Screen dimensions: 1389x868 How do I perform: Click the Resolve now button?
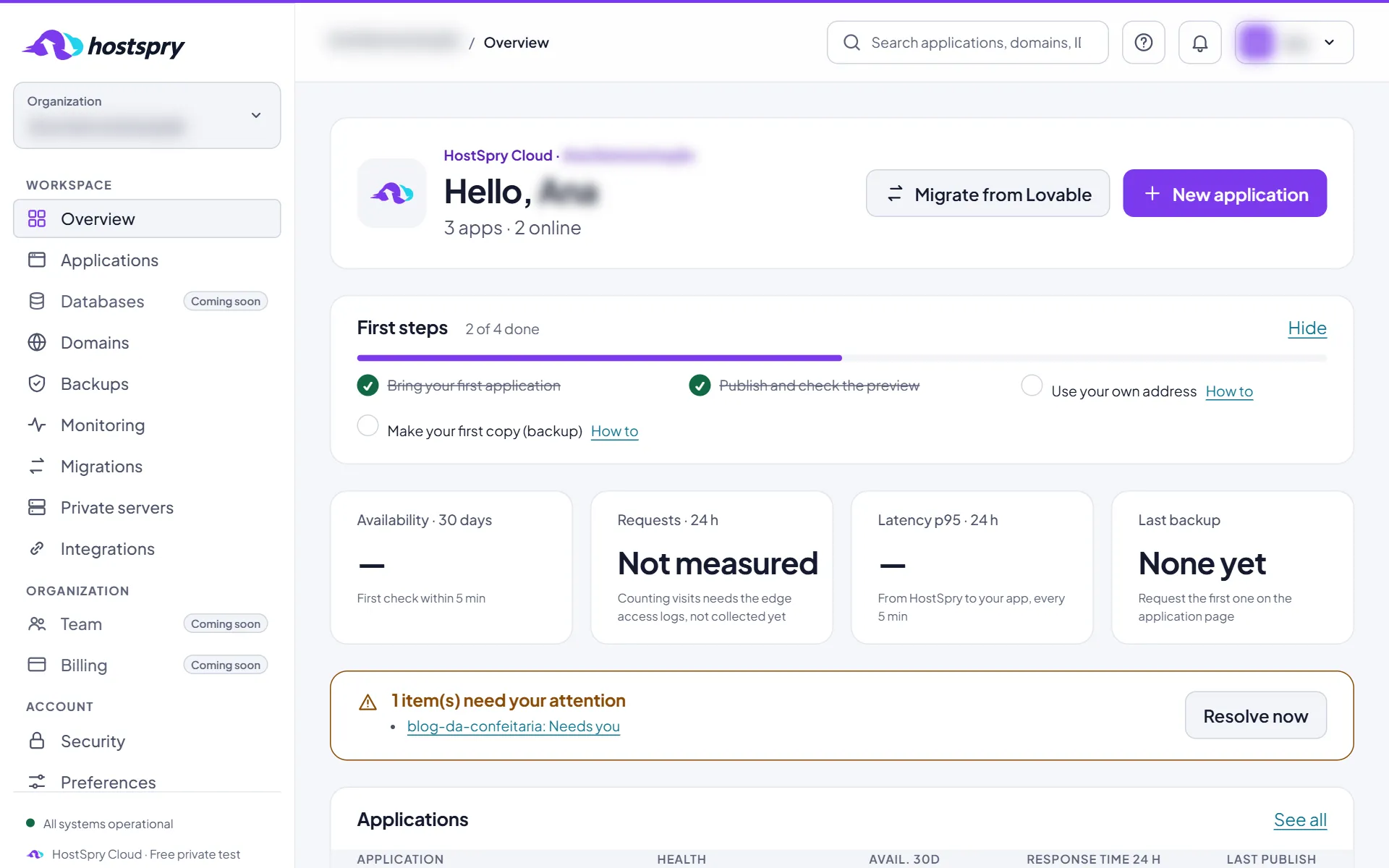tap(1256, 715)
